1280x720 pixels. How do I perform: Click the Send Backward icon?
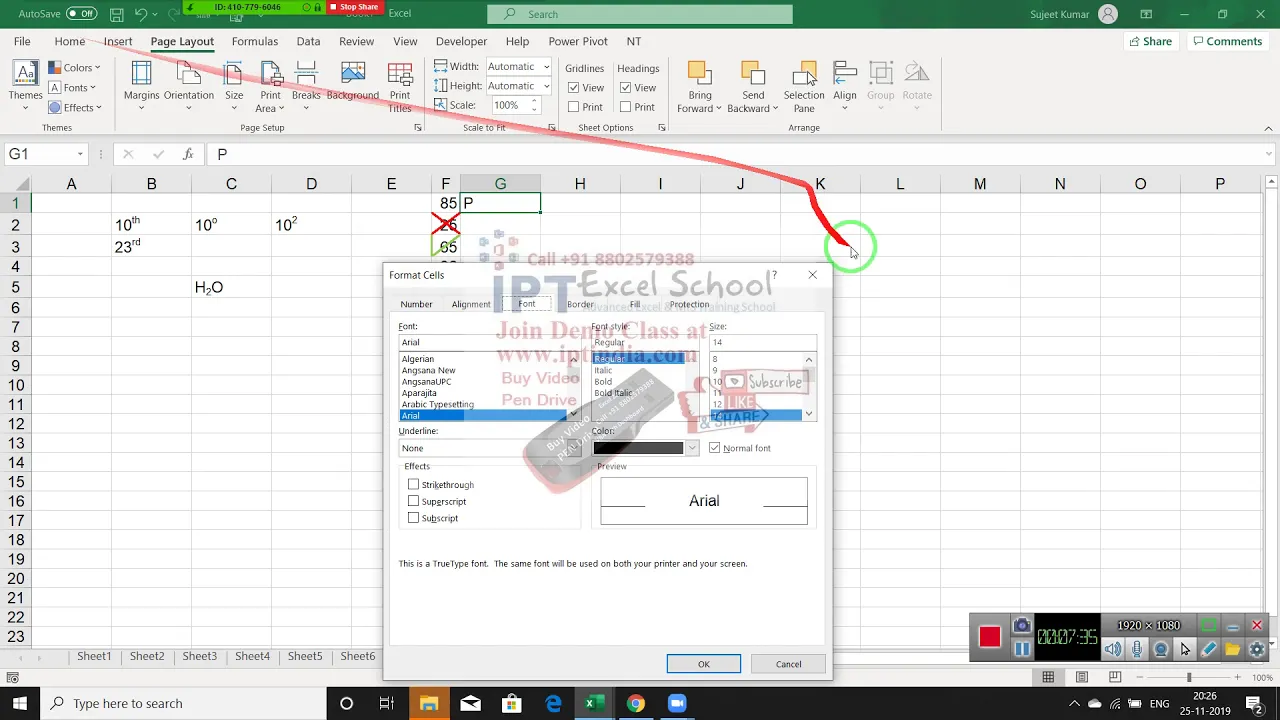tap(752, 74)
